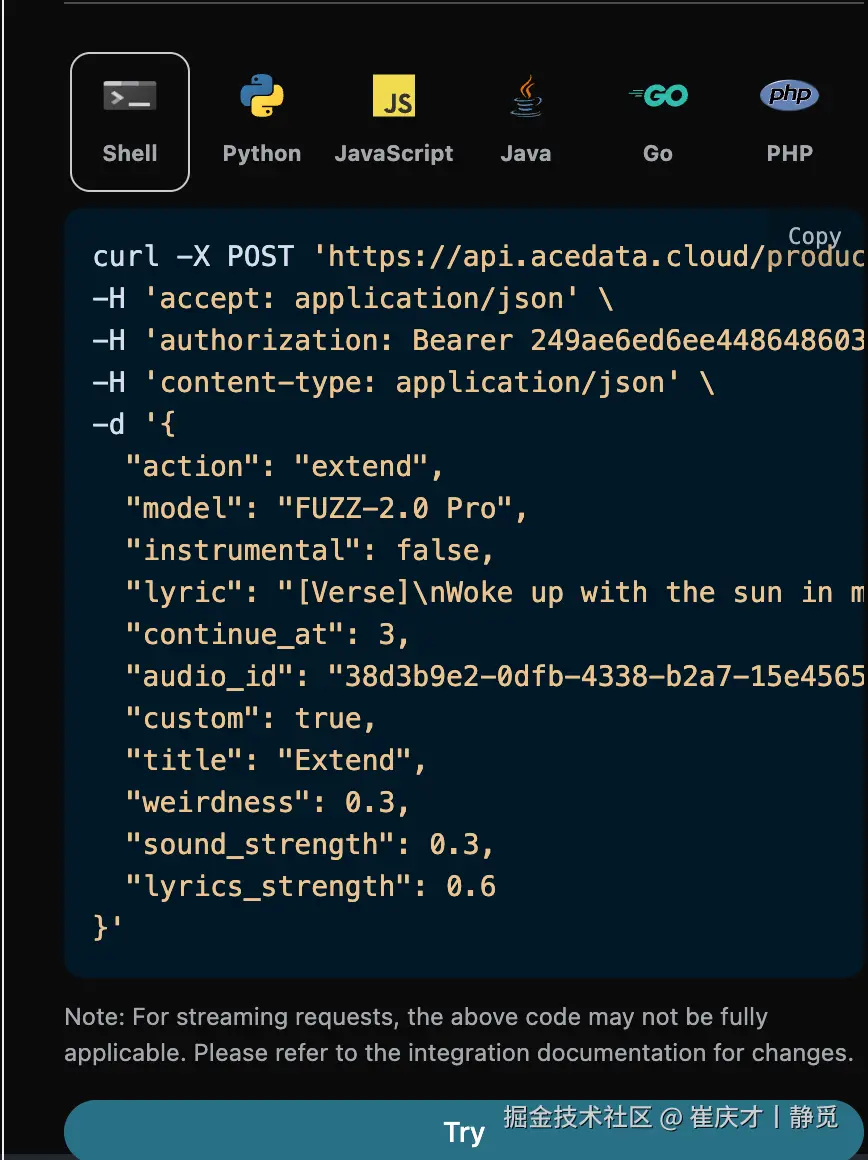Select the Go gopher logo icon
Screen dimensions: 868x1160
coord(658,96)
